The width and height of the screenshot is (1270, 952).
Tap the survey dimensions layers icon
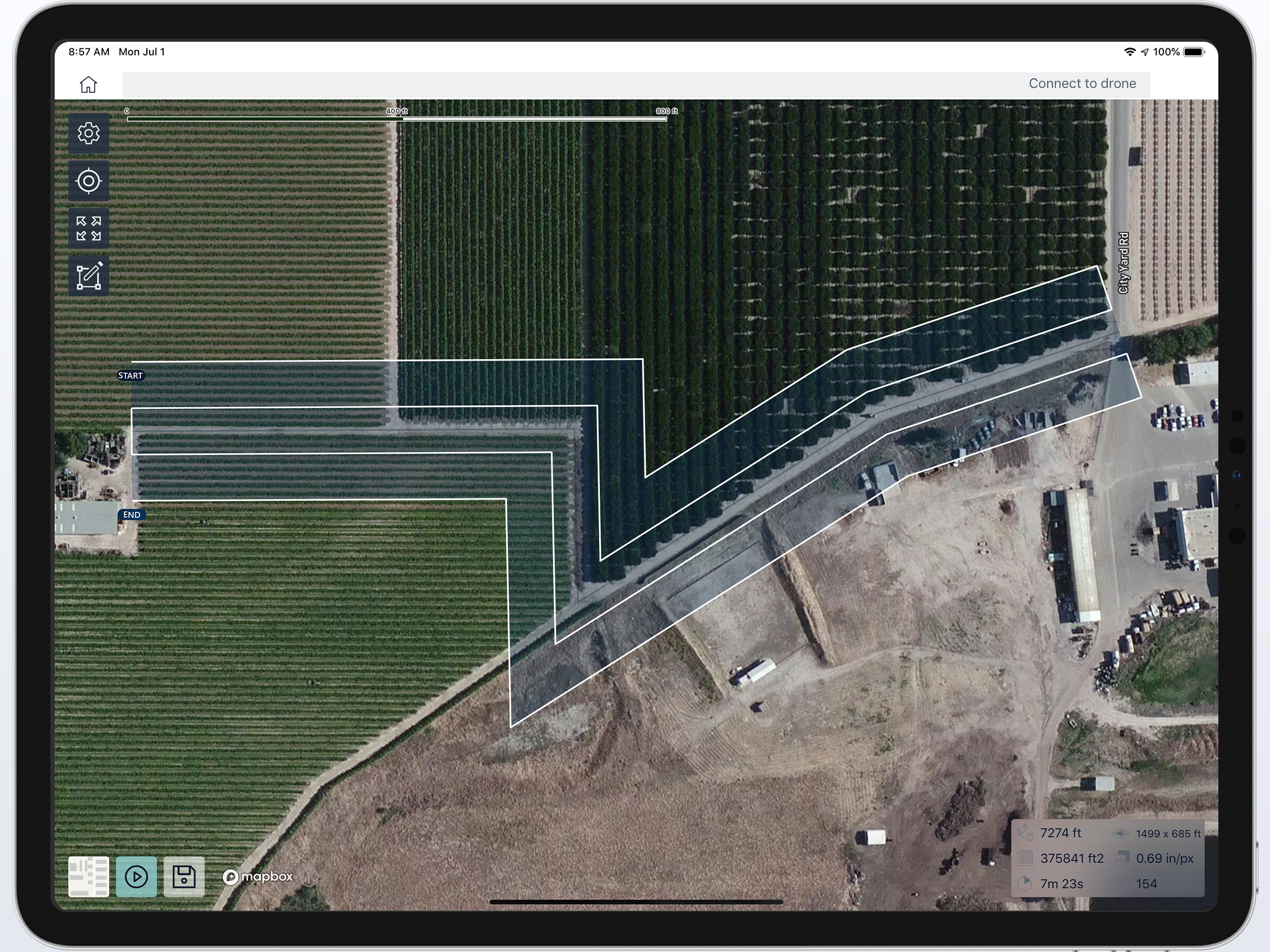click(1120, 833)
